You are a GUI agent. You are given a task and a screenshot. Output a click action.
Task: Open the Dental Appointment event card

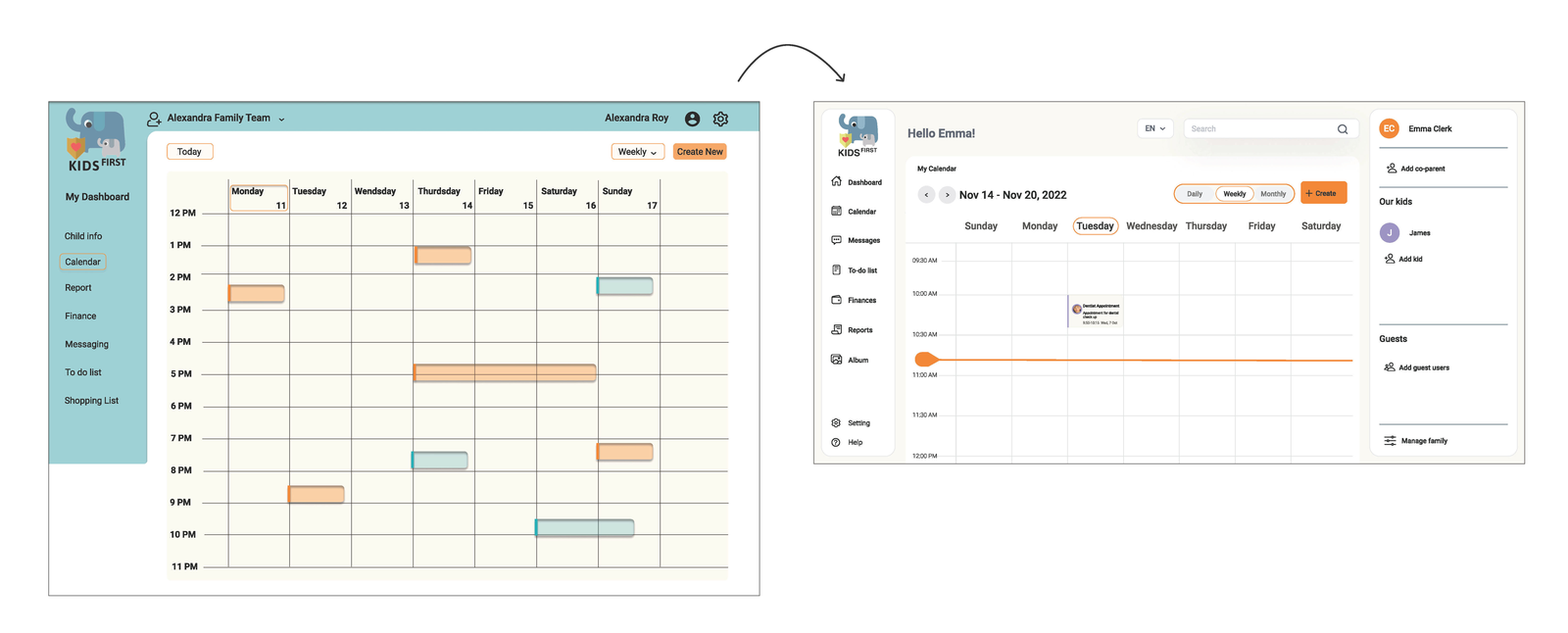tap(1096, 313)
